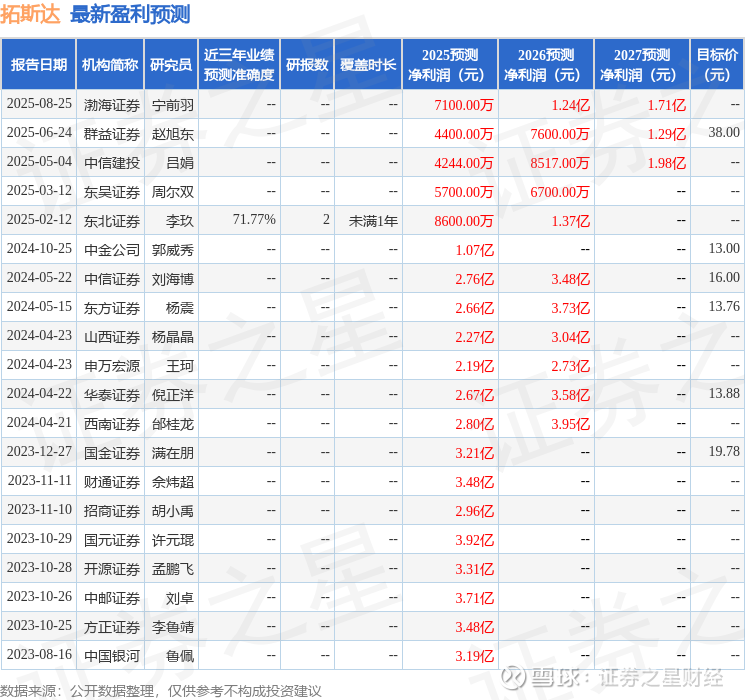Click the 2.73亿 forecast value
The width and height of the screenshot is (745, 700).
tap(570, 366)
